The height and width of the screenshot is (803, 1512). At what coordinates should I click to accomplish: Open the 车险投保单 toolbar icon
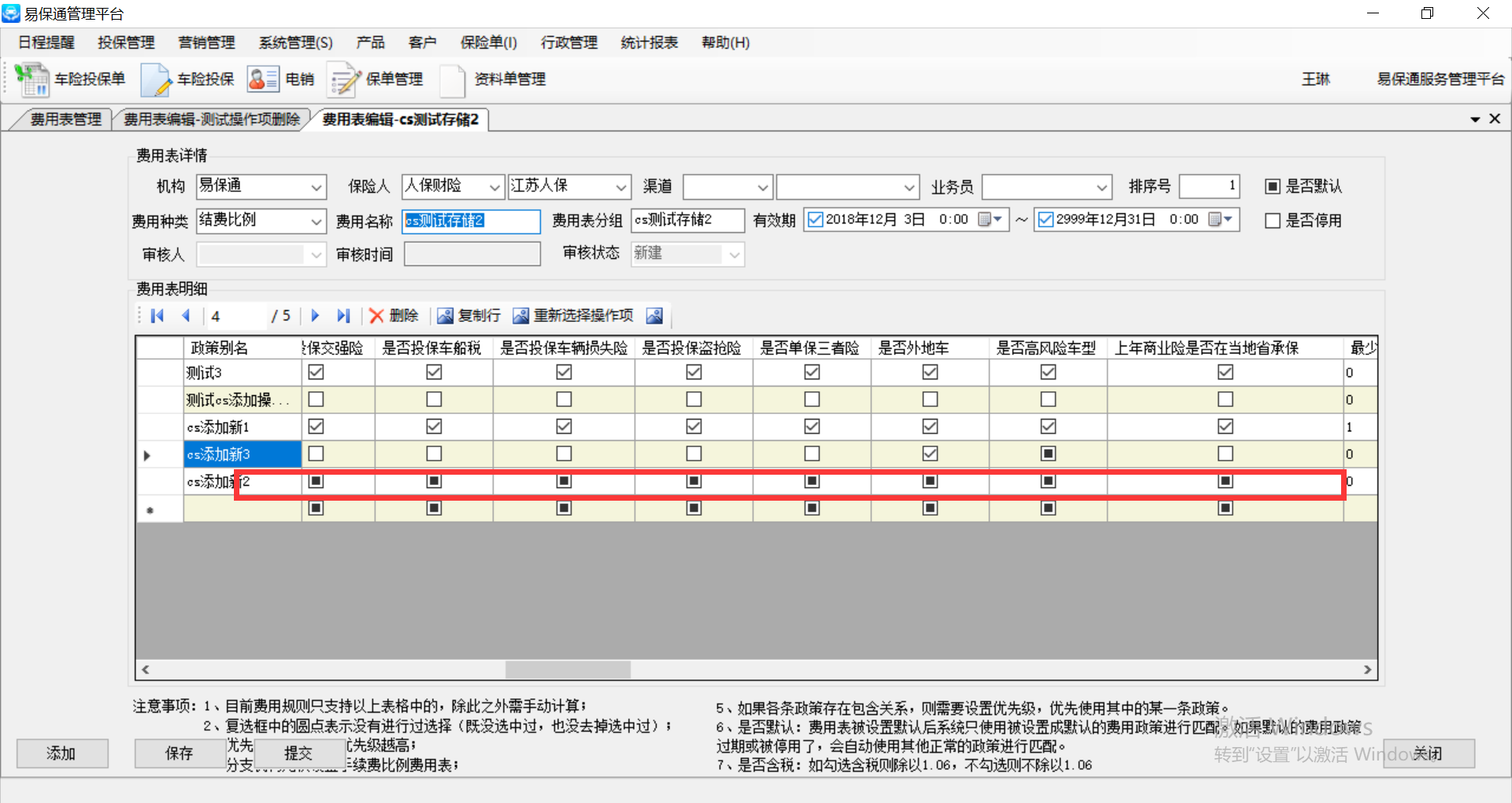point(32,80)
